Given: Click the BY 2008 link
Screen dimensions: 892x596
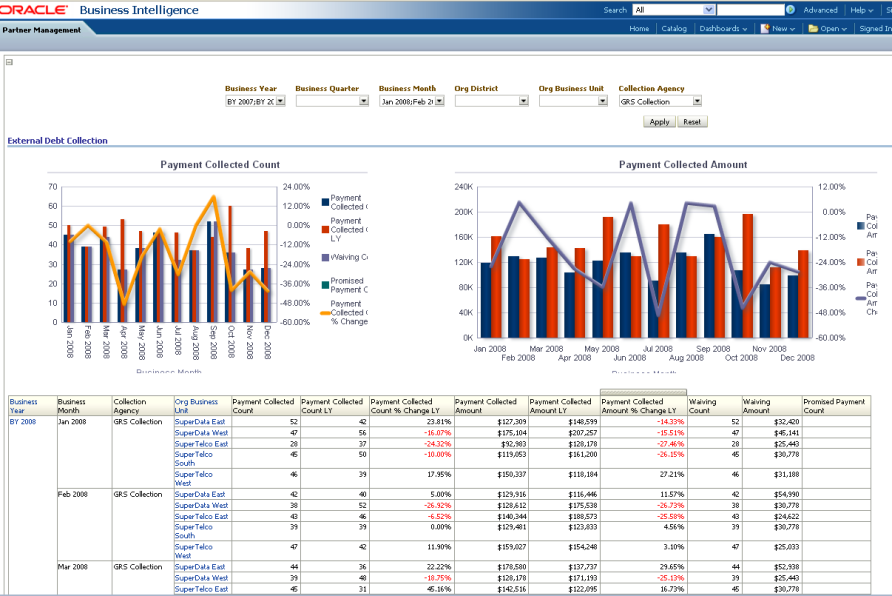Looking at the screenshot, I should point(23,421).
